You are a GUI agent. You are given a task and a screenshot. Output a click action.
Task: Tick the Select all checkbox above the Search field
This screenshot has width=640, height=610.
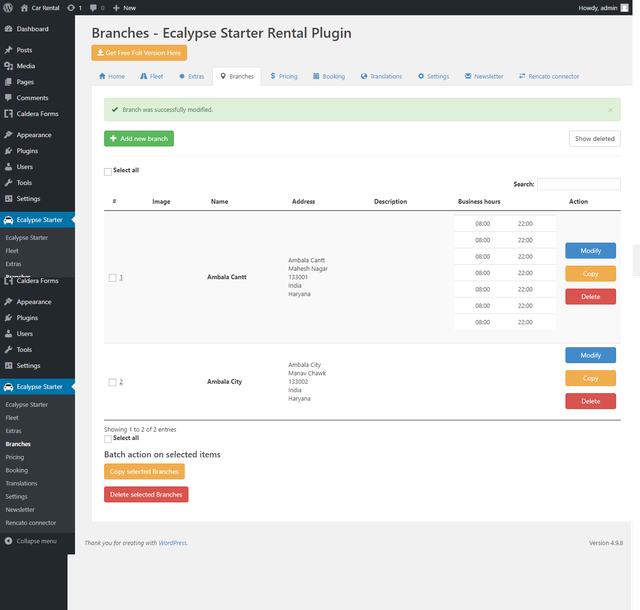point(108,171)
